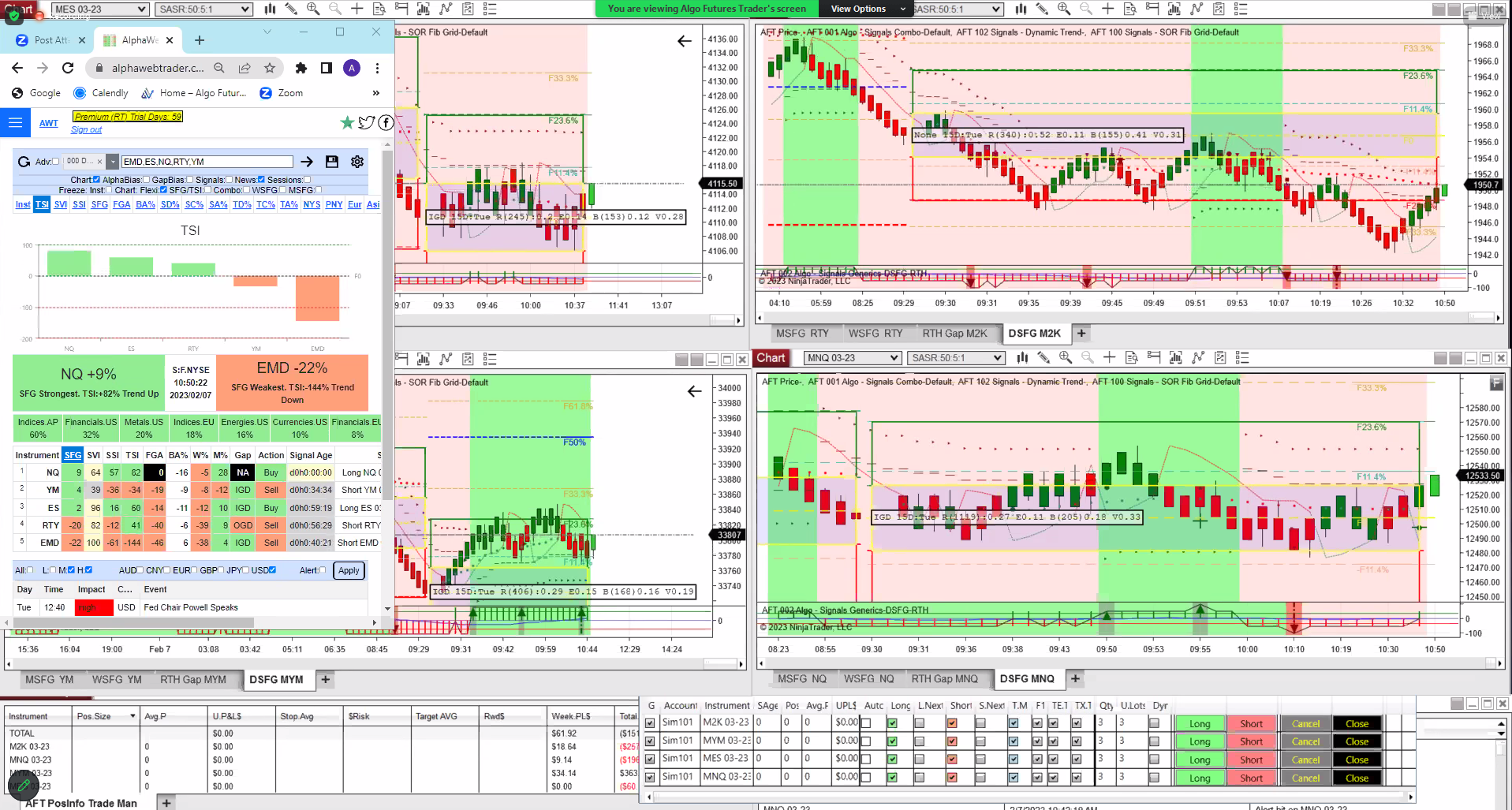Open AlphaWebTrader settings gear
Screen dimensions: 1512x810
click(x=357, y=162)
